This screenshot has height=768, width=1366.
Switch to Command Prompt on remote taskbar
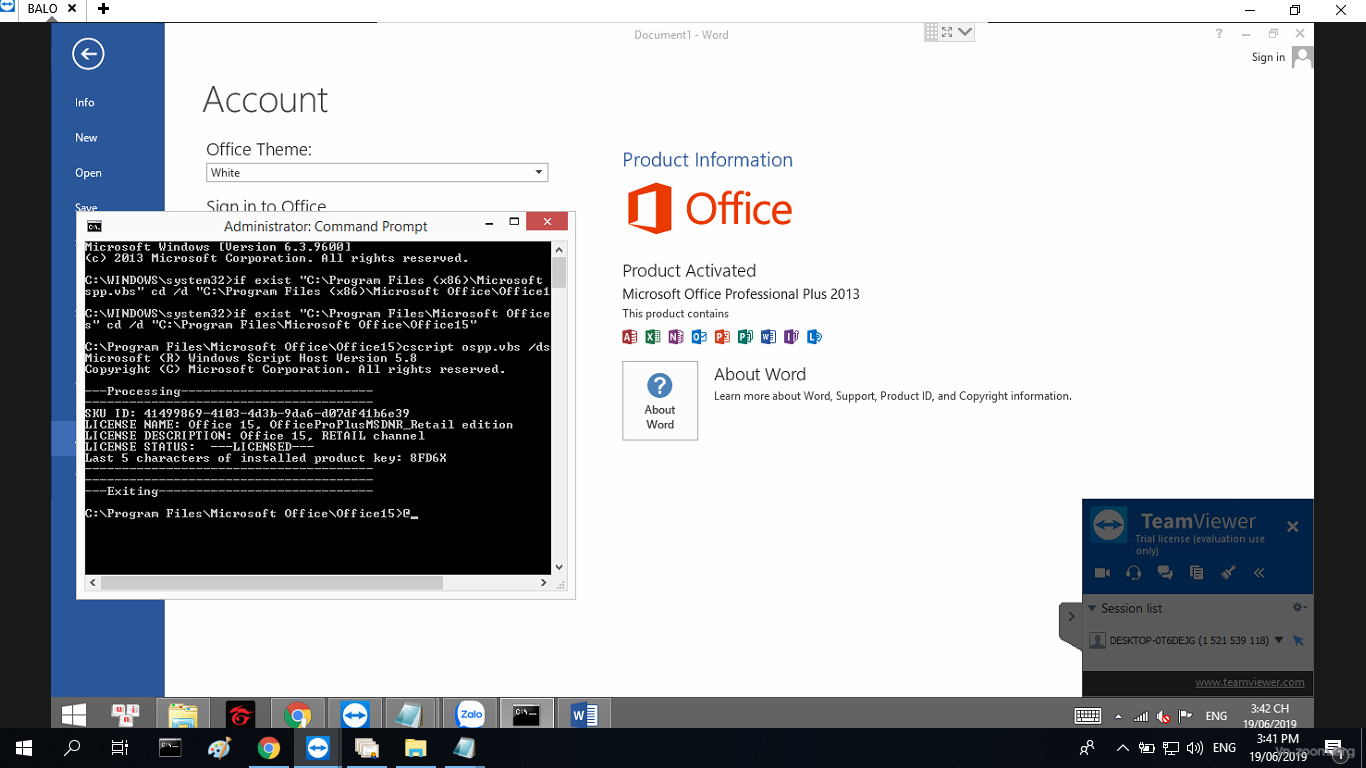pyautogui.click(x=526, y=715)
